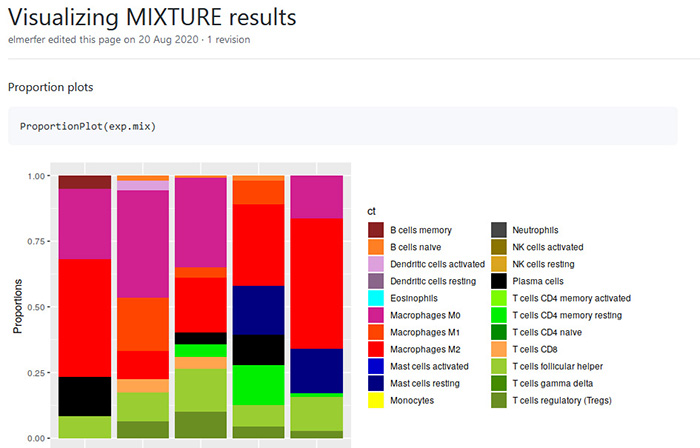Click the T cells follicular helper swatch
Viewport: 700px width, 448px height.
click(x=499, y=366)
